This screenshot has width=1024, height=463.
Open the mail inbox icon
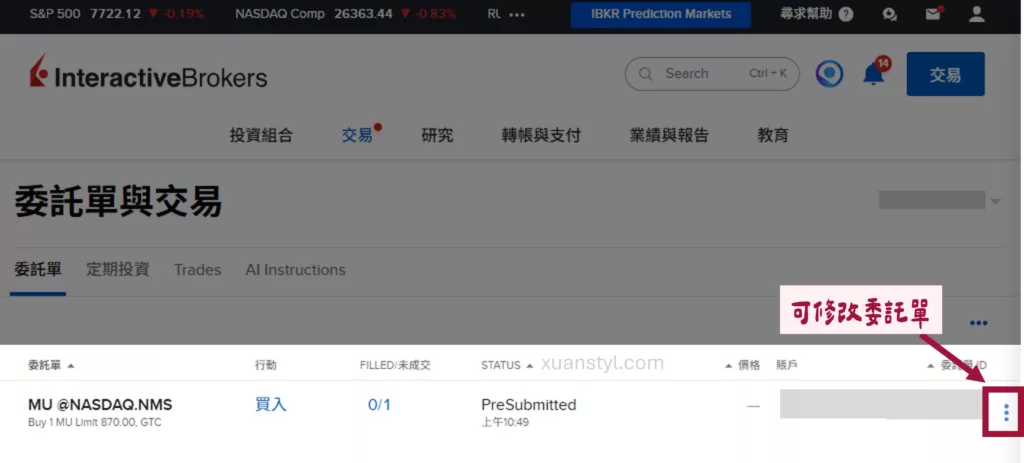pos(933,14)
